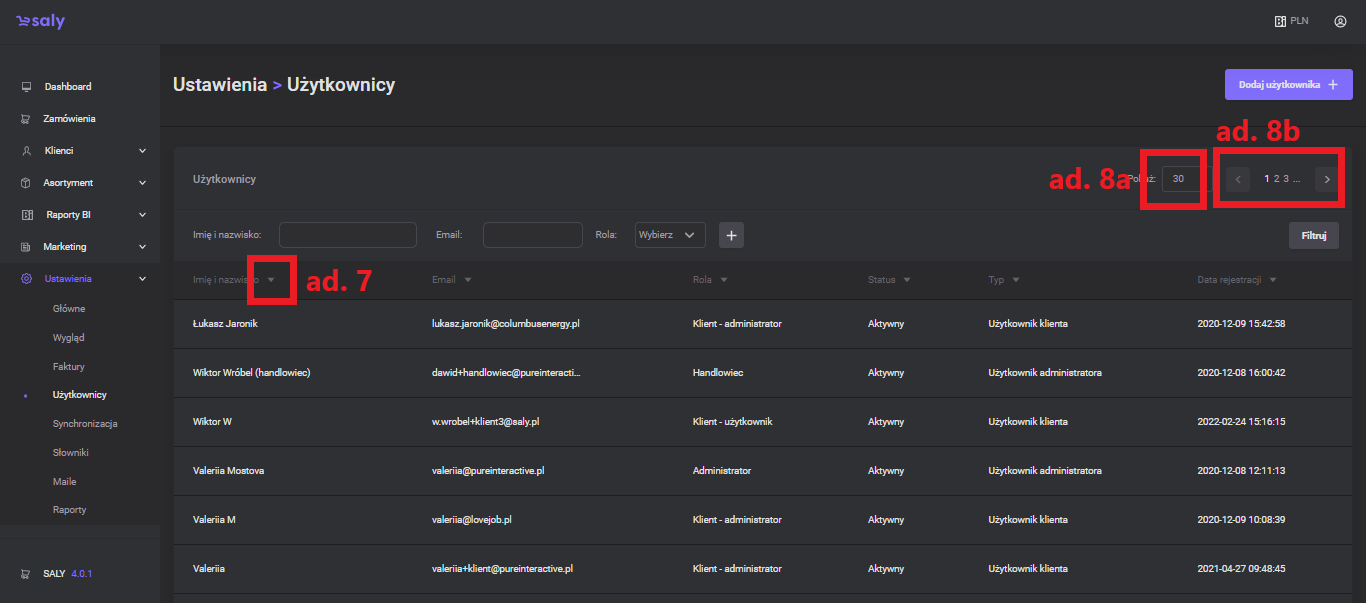Viewport: 1366px width, 603px height.
Task: Expand the Klienci sidebar section
Action: click(x=142, y=151)
